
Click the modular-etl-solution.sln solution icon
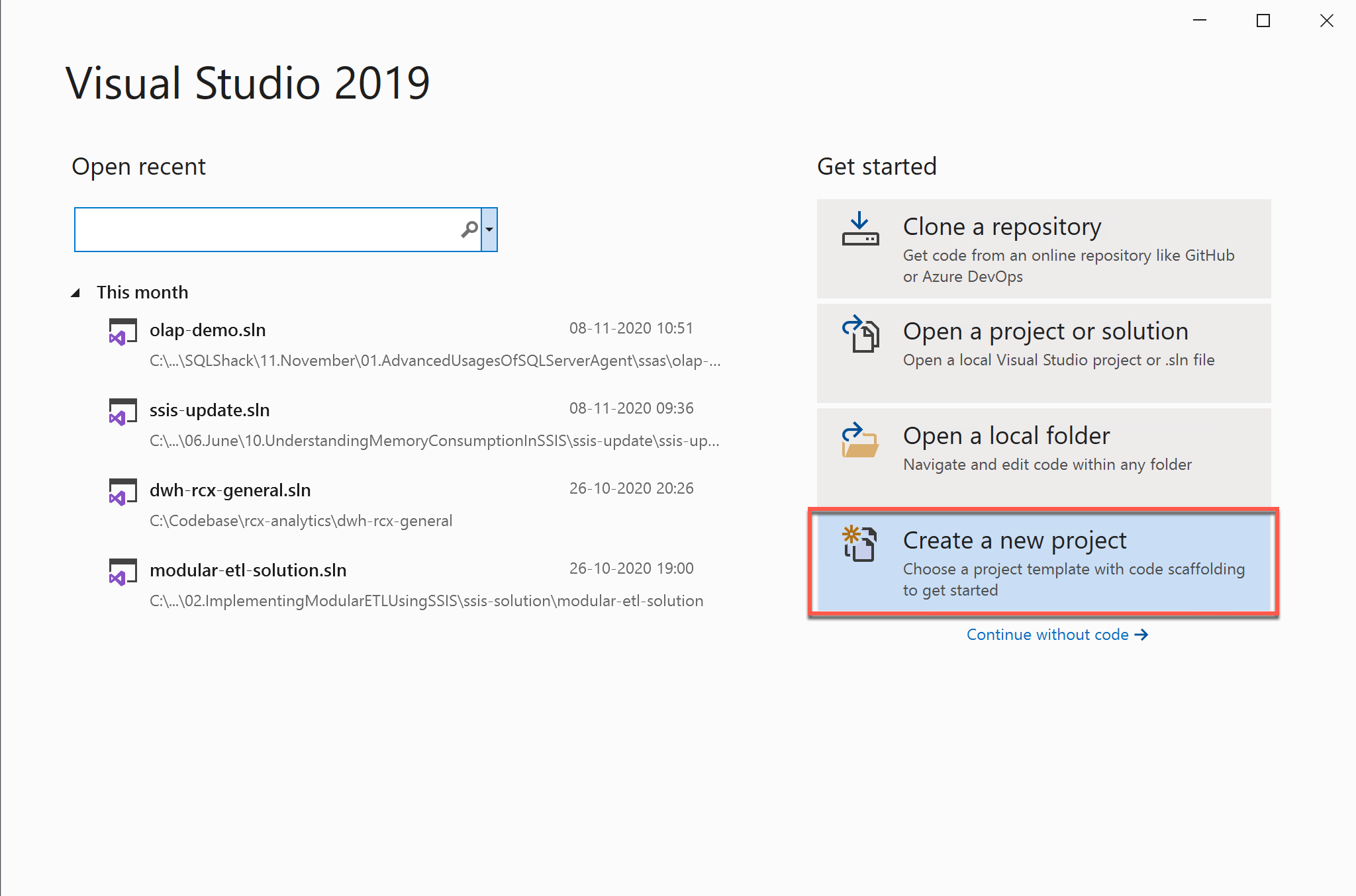coord(122,572)
